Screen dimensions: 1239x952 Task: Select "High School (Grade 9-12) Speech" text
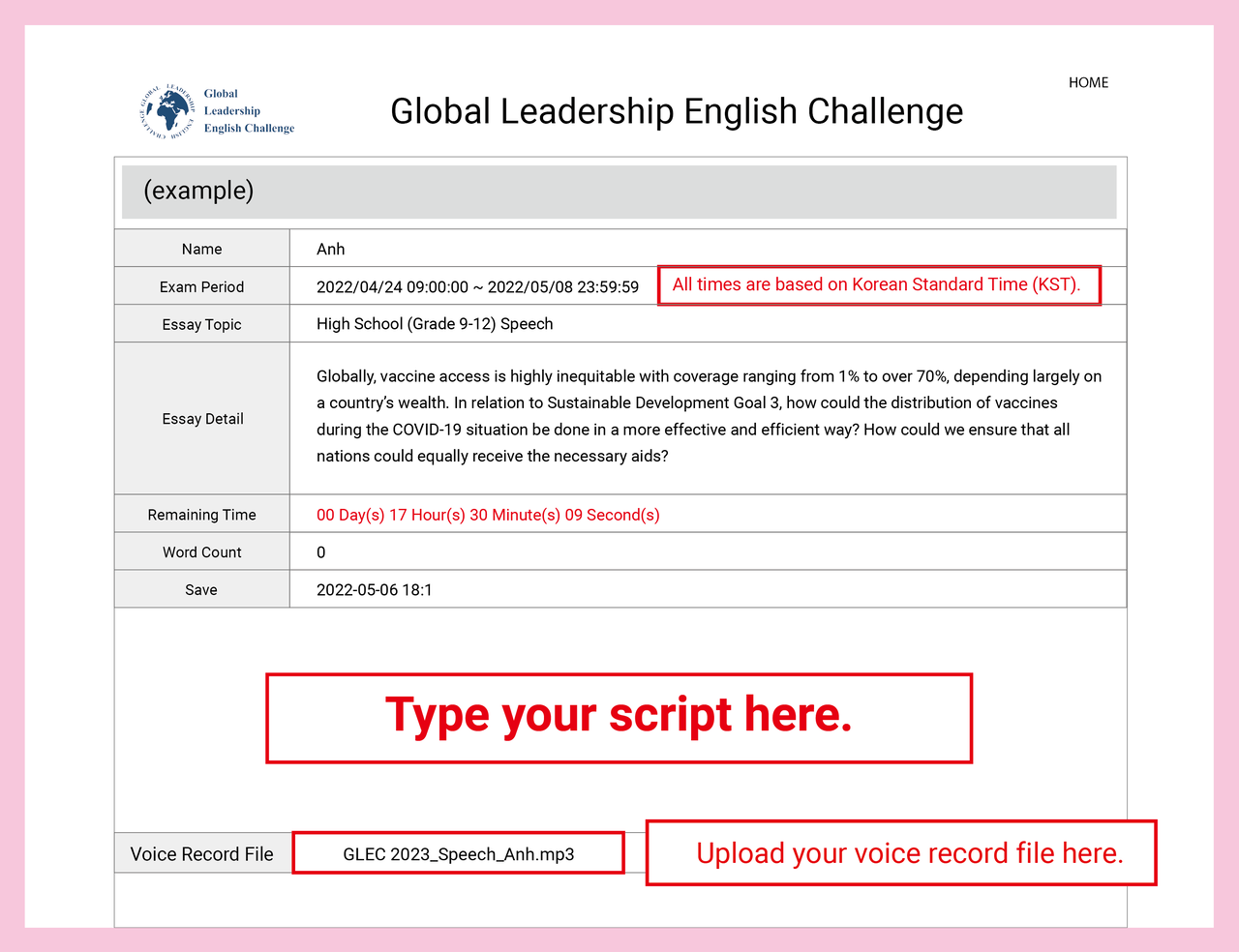pos(435,324)
